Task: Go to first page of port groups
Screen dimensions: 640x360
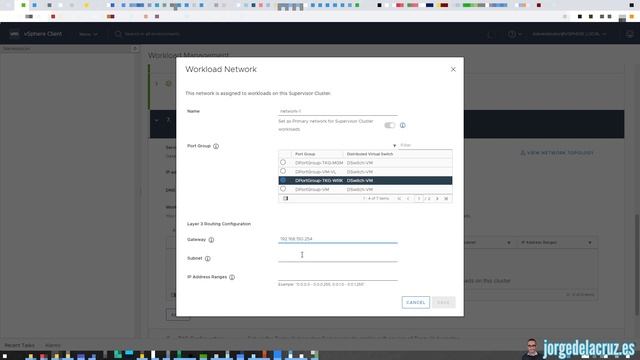Action: pos(399,199)
